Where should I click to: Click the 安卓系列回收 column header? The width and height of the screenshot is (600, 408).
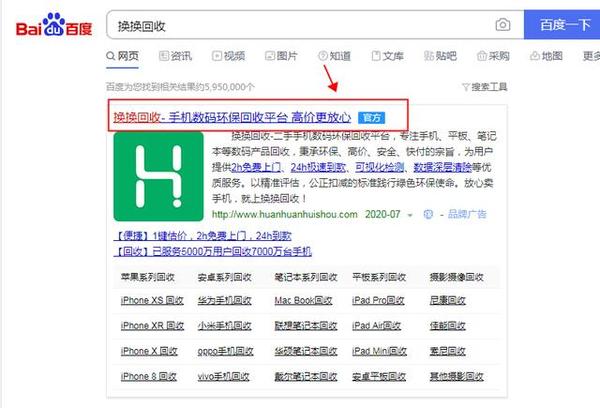pyautogui.click(x=225, y=277)
